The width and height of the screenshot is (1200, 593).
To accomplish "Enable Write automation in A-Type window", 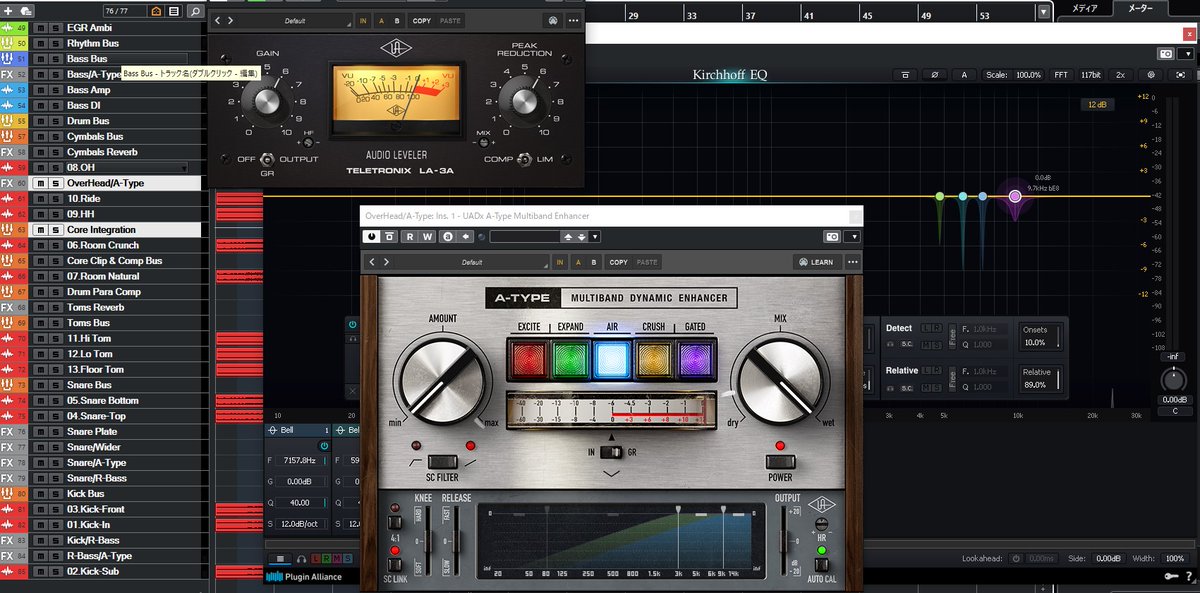I will pos(427,237).
